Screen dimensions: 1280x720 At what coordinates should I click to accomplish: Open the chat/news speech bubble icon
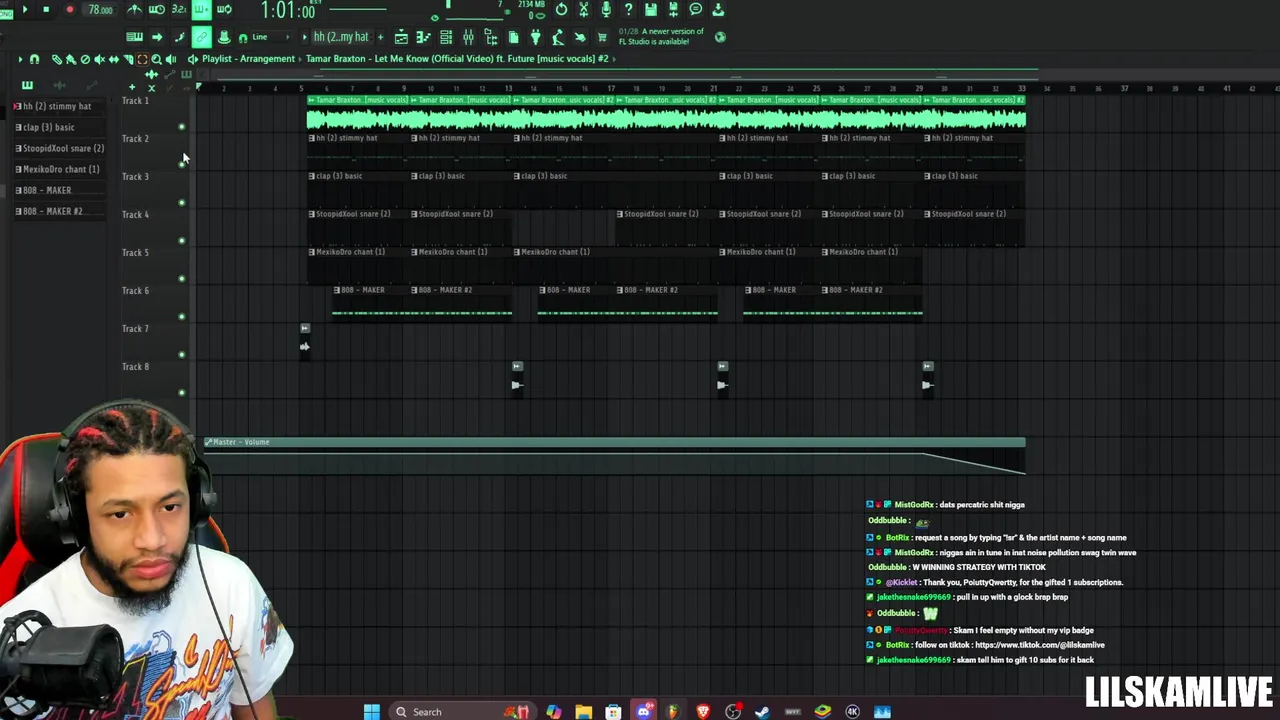[x=696, y=9]
